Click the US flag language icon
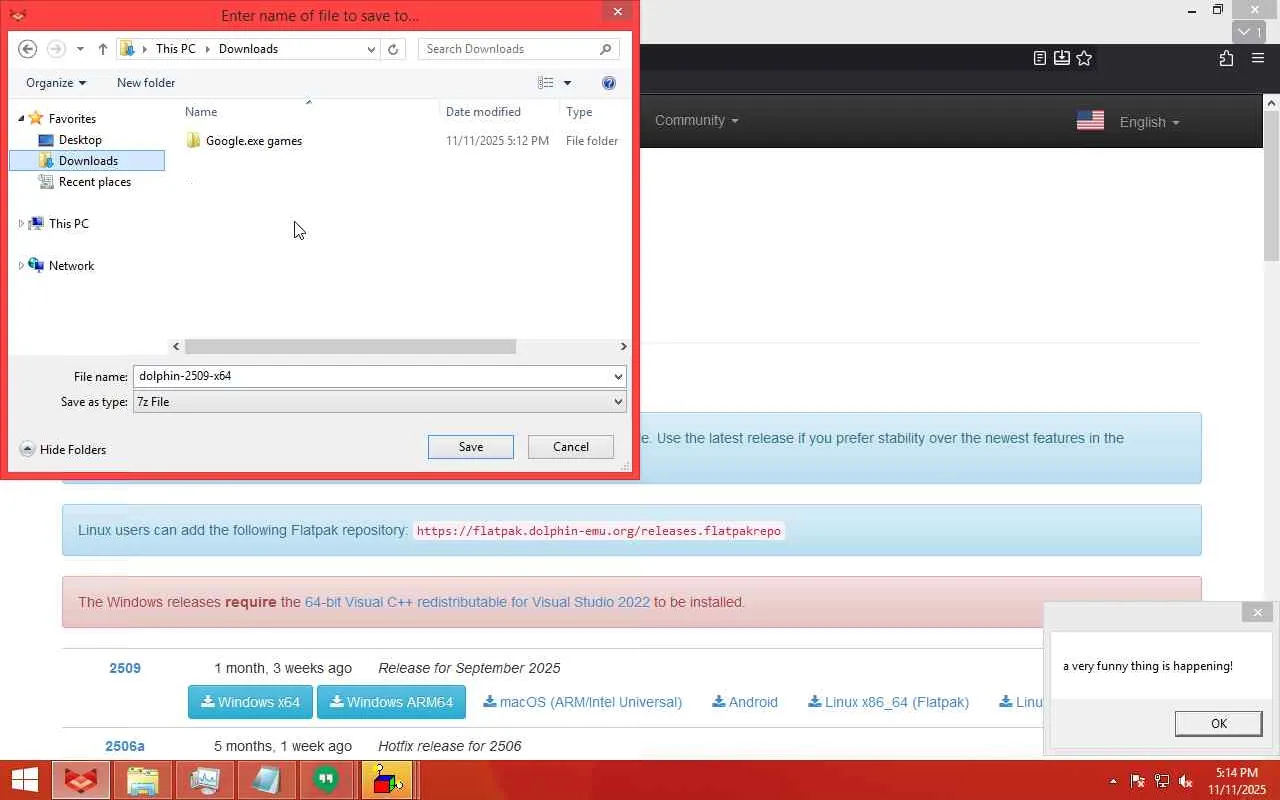Viewport: 1280px width, 800px height. coord(1090,121)
